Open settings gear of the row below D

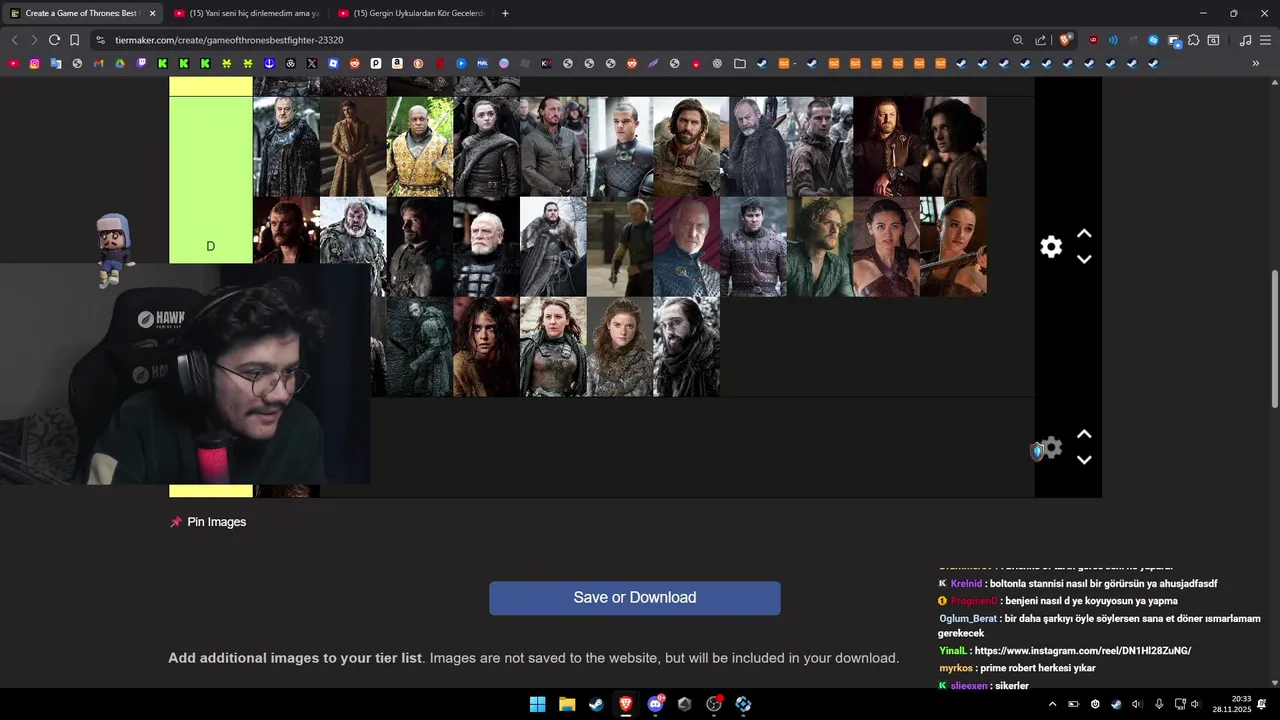tap(1051, 448)
